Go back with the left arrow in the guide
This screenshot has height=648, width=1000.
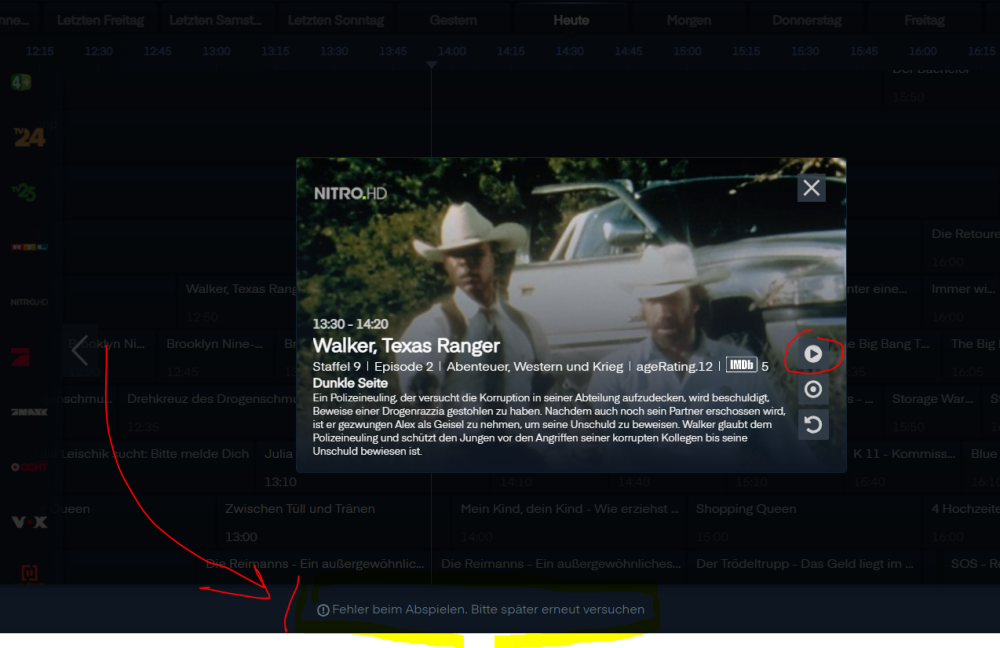80,351
